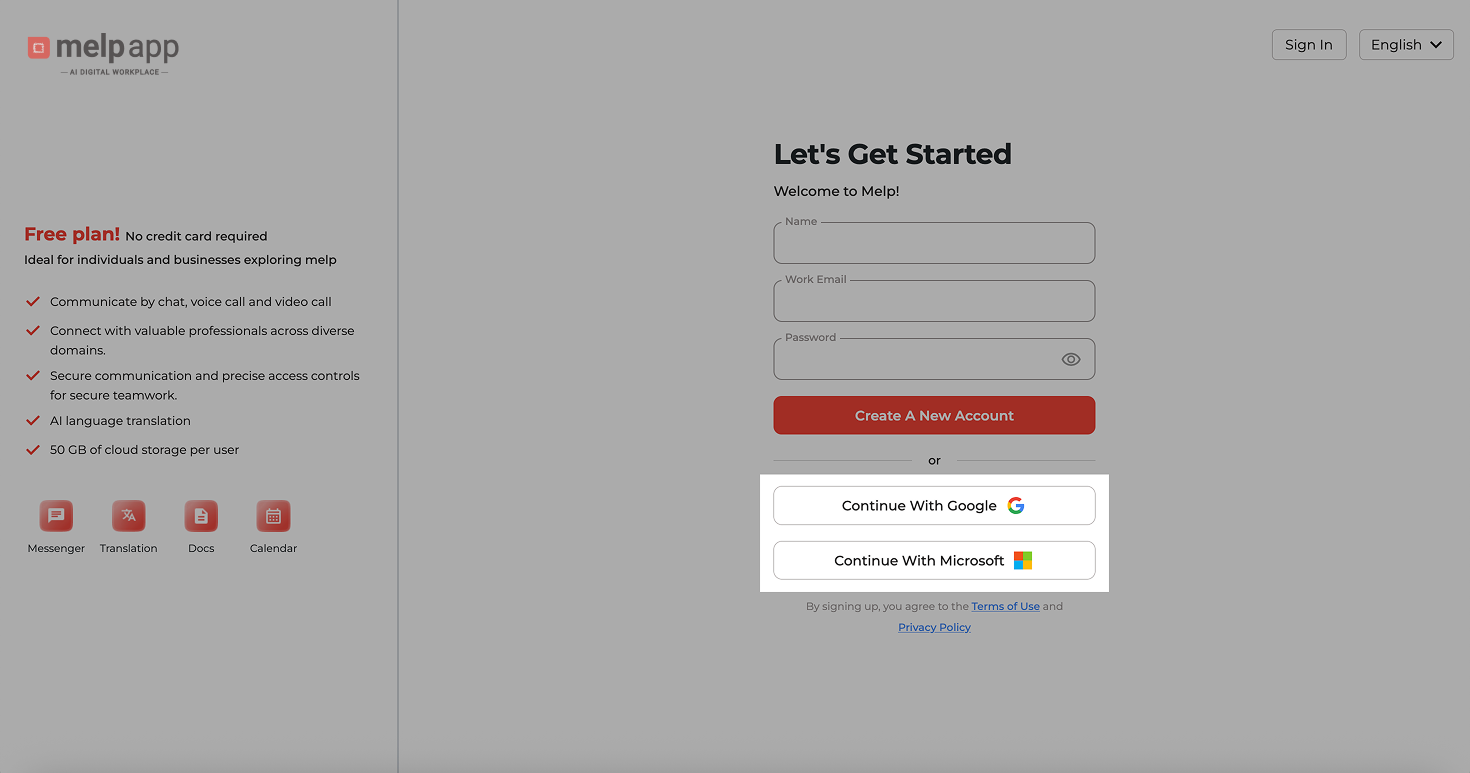The width and height of the screenshot is (1470, 773).
Task: Select the Translation feature icon
Action: pyautogui.click(x=128, y=515)
